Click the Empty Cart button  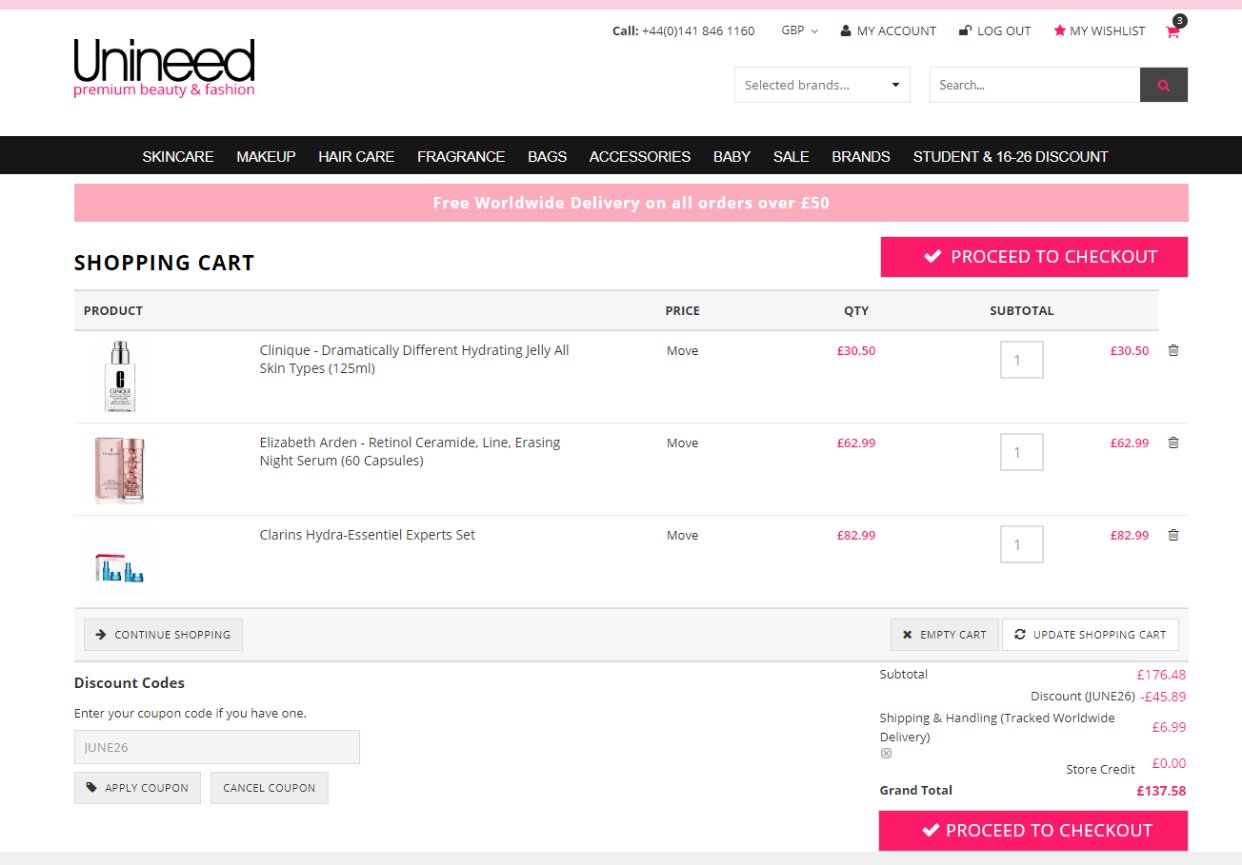click(x=944, y=635)
